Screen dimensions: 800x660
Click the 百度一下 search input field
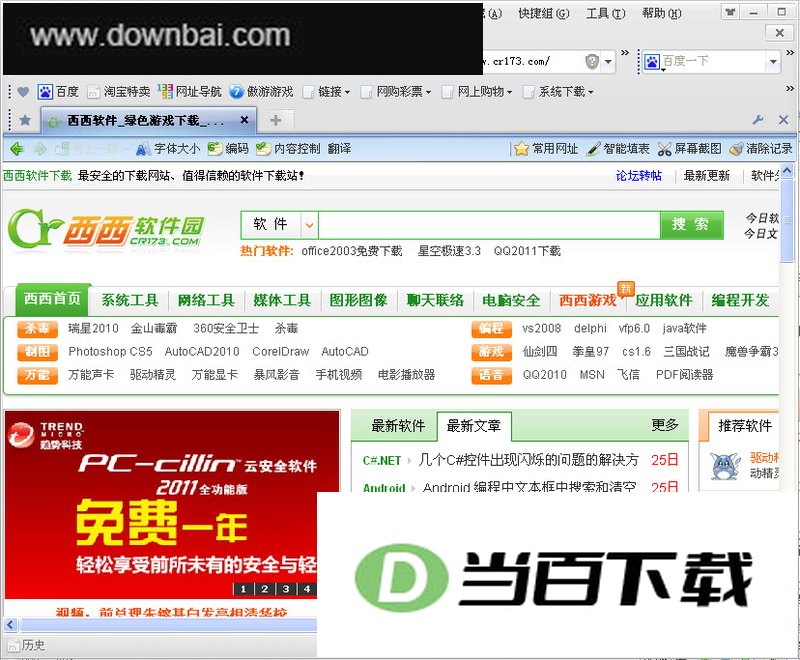coord(714,62)
